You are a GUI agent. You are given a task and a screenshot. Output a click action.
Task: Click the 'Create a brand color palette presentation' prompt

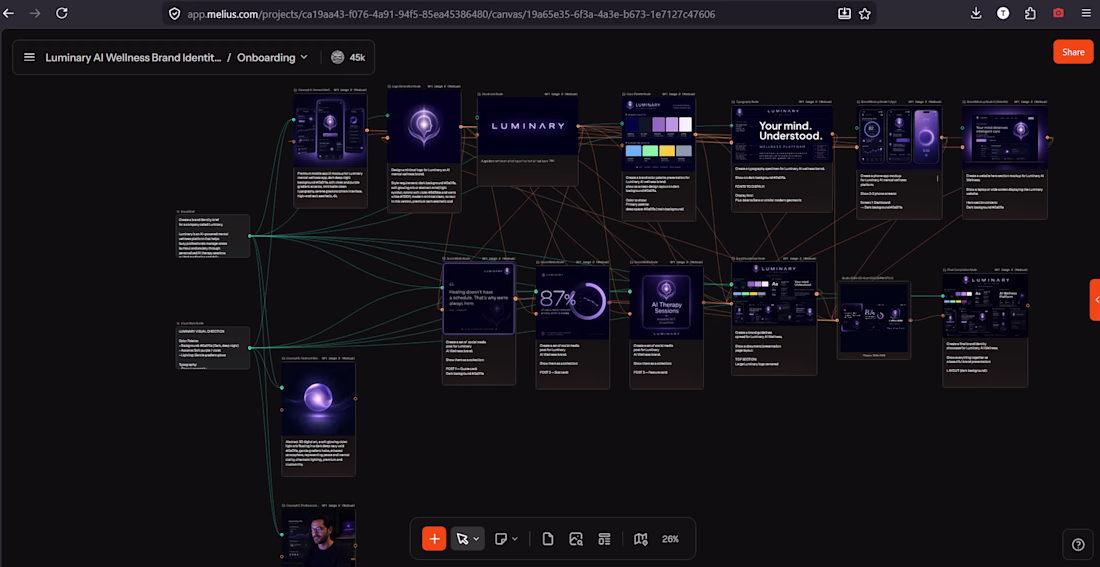(659, 194)
